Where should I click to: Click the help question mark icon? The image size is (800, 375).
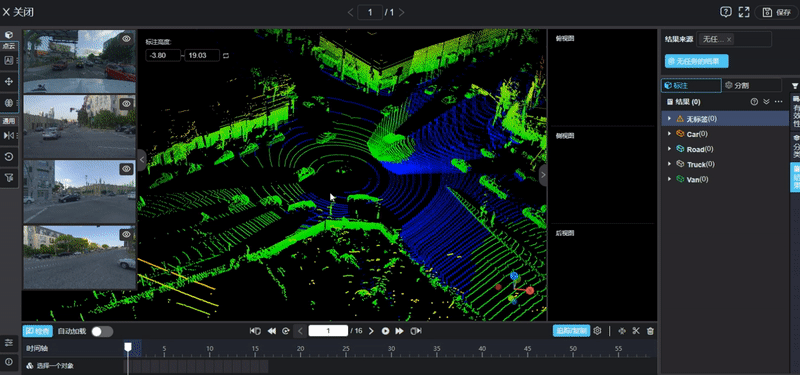[726, 12]
